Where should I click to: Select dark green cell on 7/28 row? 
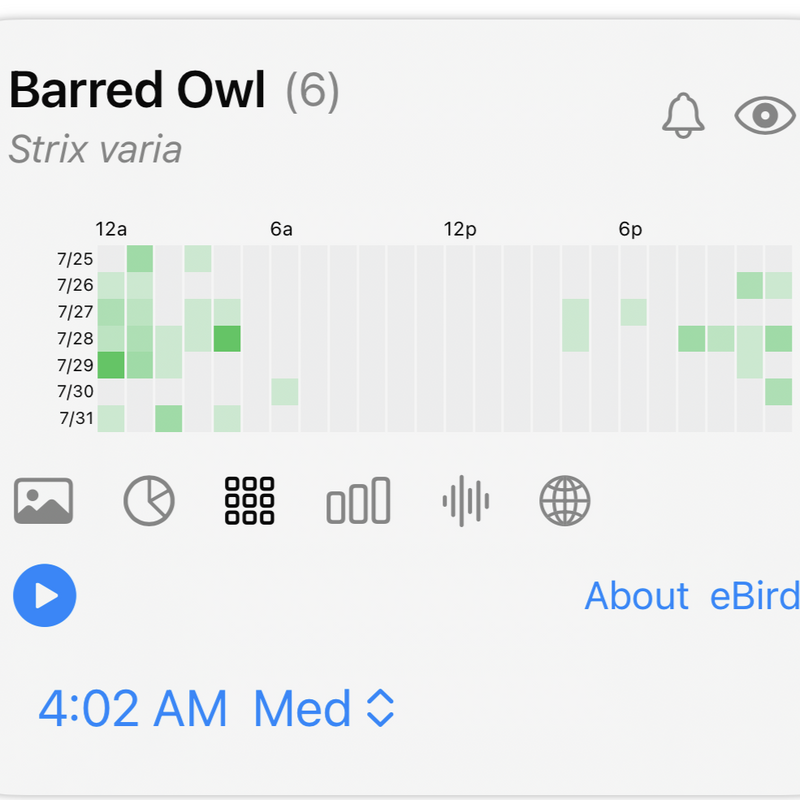click(x=227, y=339)
